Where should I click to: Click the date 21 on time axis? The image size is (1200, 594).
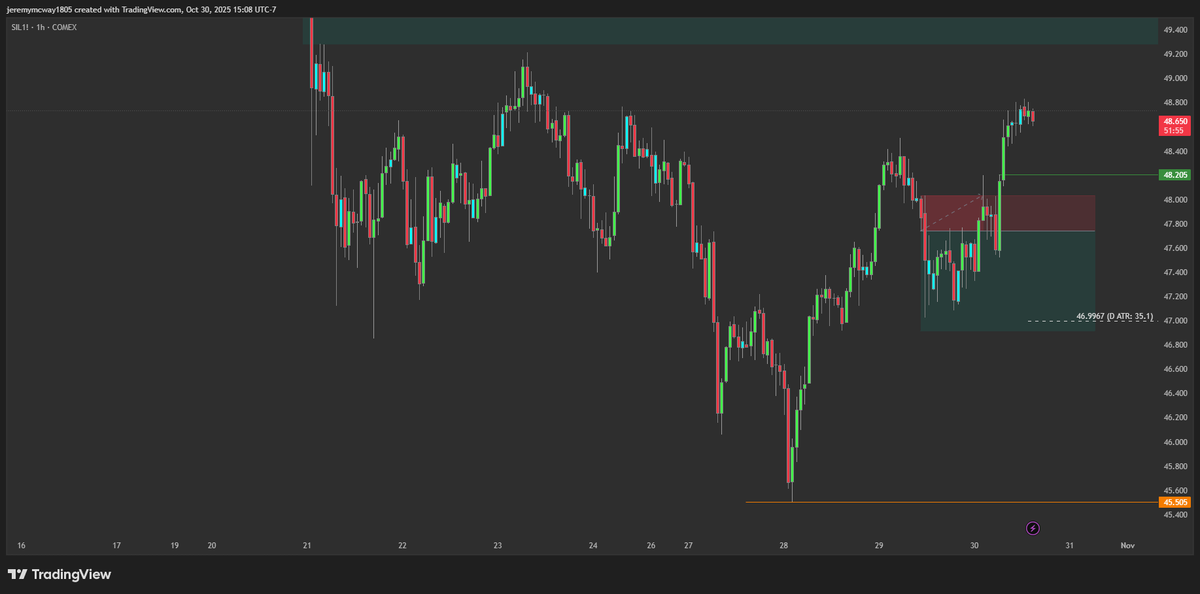307,546
